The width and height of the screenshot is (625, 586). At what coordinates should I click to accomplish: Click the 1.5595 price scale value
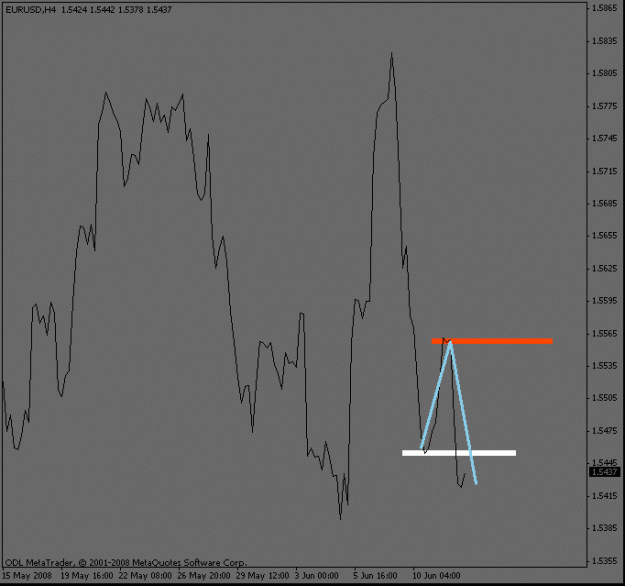click(604, 301)
